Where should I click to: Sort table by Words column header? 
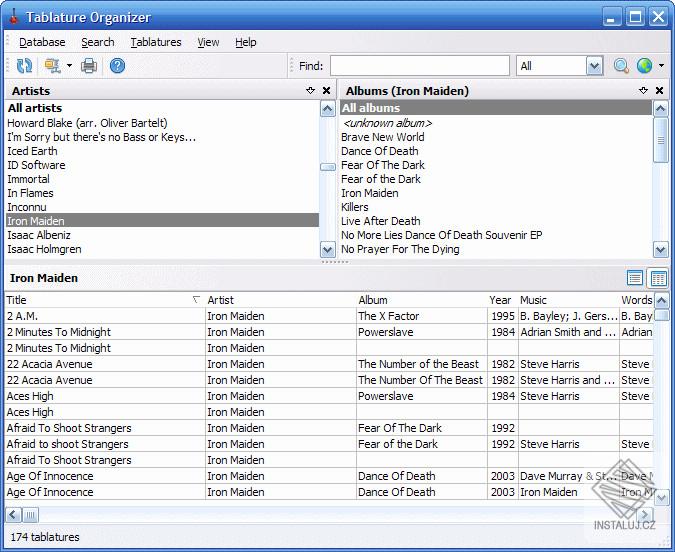pos(636,300)
